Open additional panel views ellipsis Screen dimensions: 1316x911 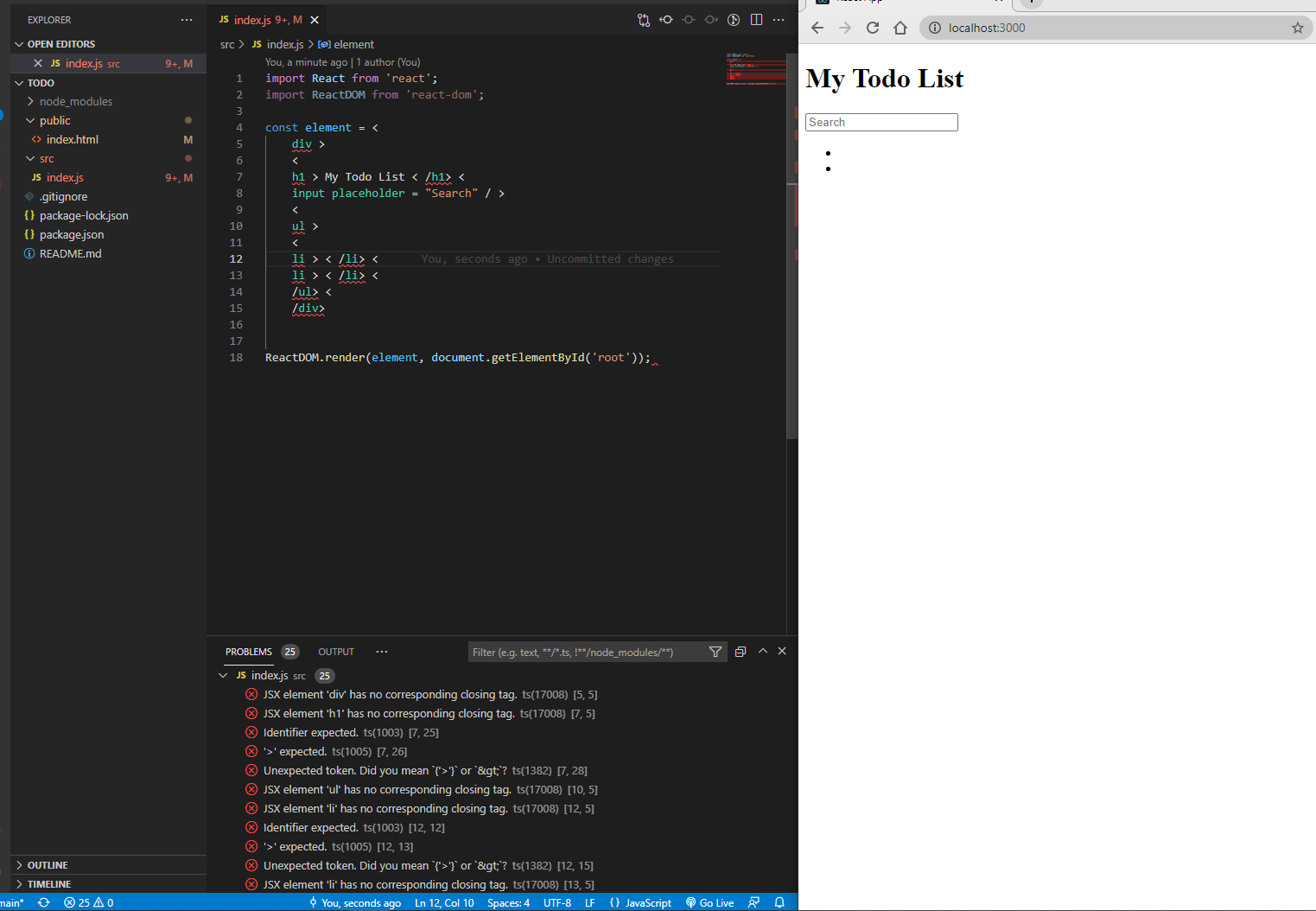click(382, 652)
